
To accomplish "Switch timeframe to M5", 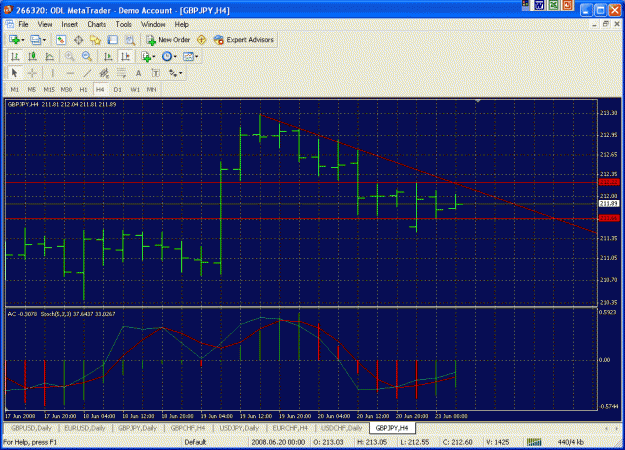I will pos(31,90).
